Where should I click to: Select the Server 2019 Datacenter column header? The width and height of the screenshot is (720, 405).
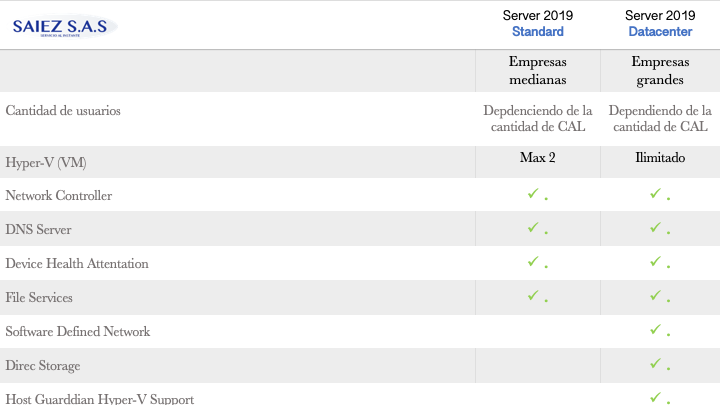pyautogui.click(x=660, y=24)
